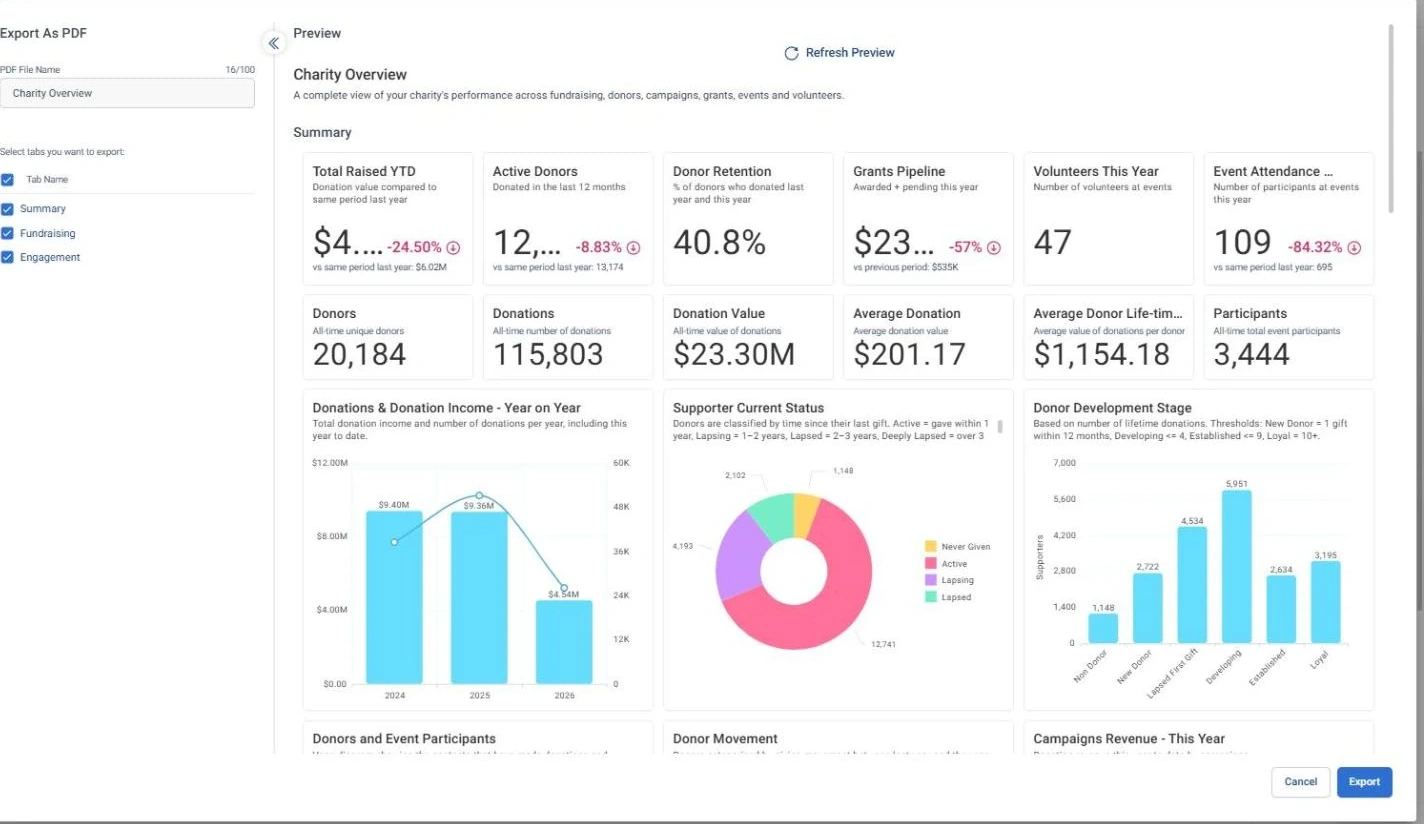Click the Active legend swatch

pyautogui.click(x=930, y=564)
